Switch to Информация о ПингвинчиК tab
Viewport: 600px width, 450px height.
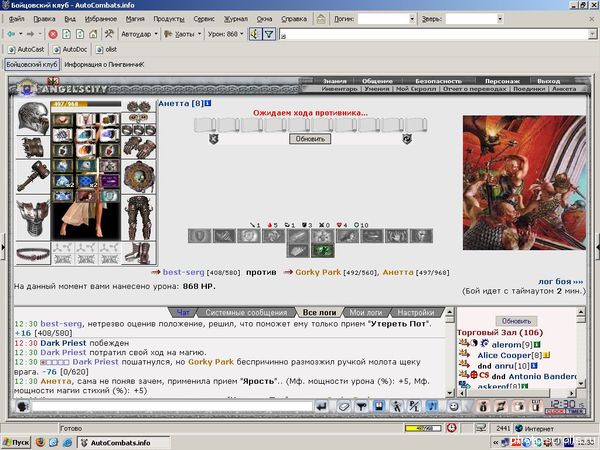click(x=104, y=65)
